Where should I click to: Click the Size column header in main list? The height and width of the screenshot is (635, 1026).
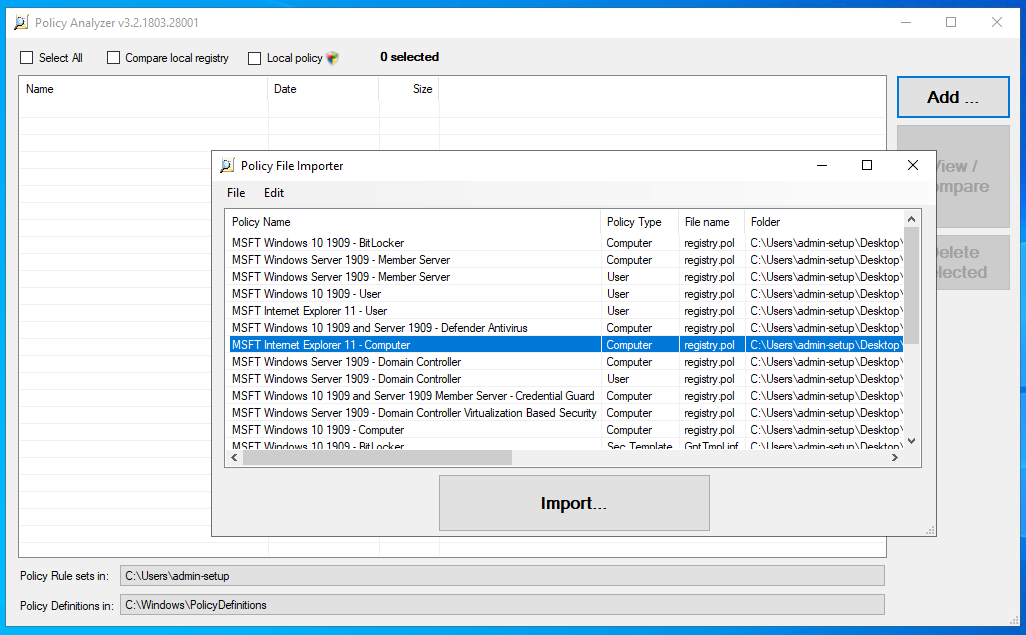[409, 89]
